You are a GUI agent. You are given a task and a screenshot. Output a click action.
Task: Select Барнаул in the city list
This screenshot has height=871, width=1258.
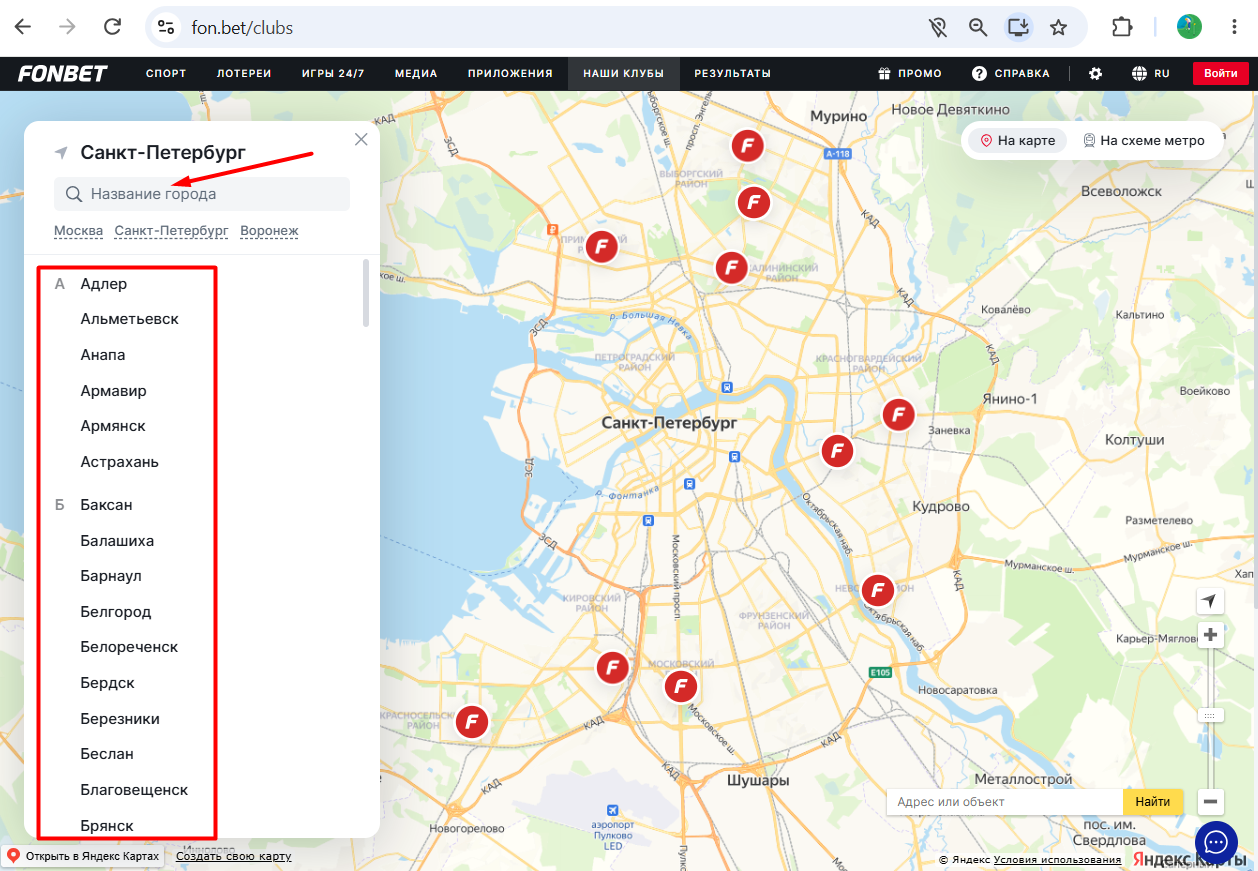pyautogui.click(x=111, y=576)
